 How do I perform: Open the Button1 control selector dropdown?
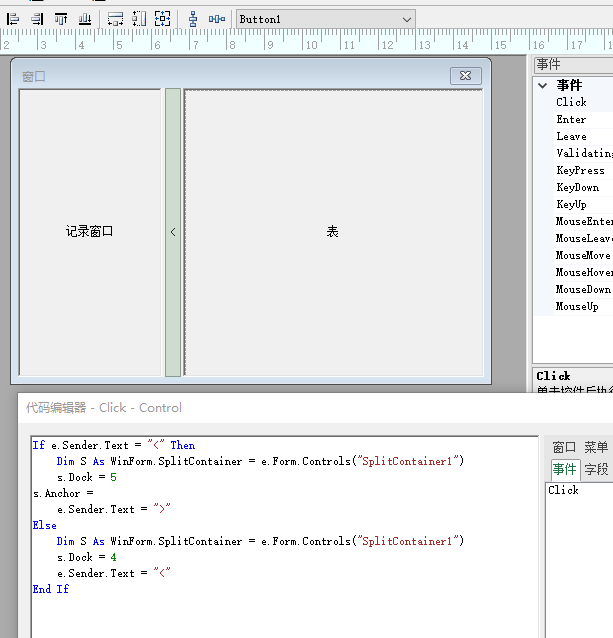[x=406, y=20]
